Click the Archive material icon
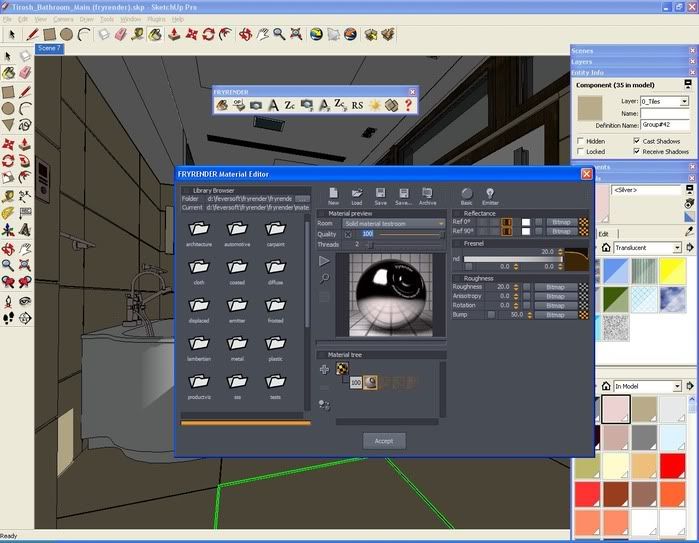Viewport: 699px width, 543px height. click(x=427, y=194)
